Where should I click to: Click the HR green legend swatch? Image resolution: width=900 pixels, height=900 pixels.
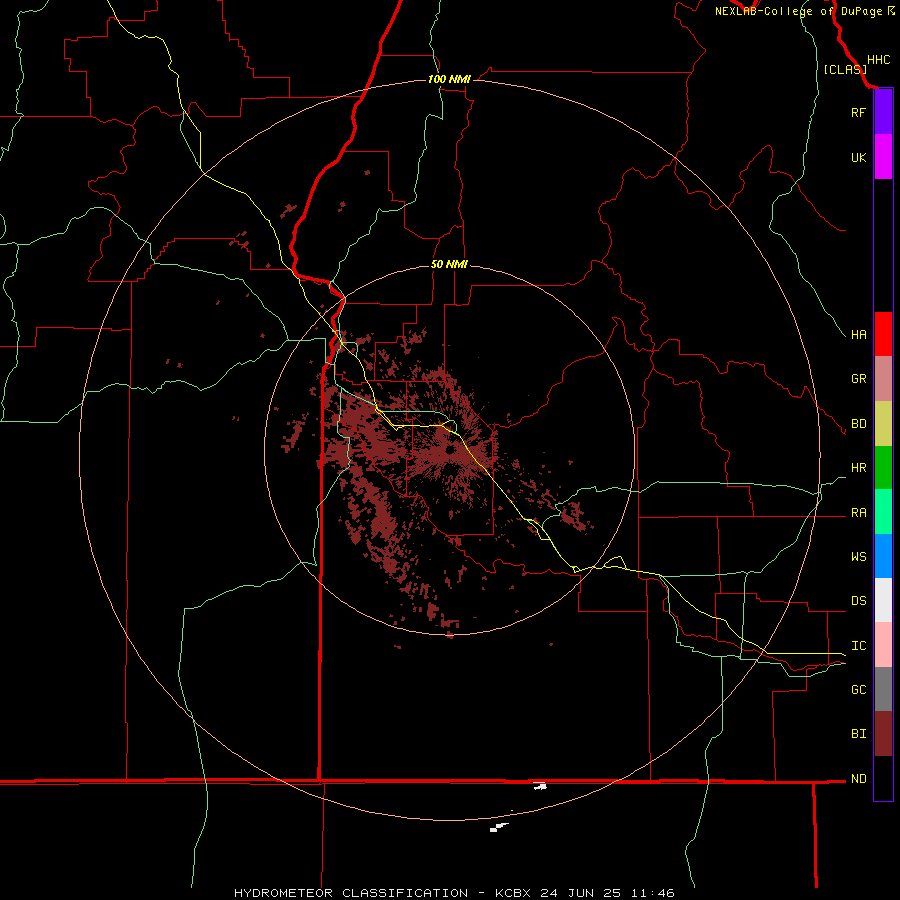point(883,468)
